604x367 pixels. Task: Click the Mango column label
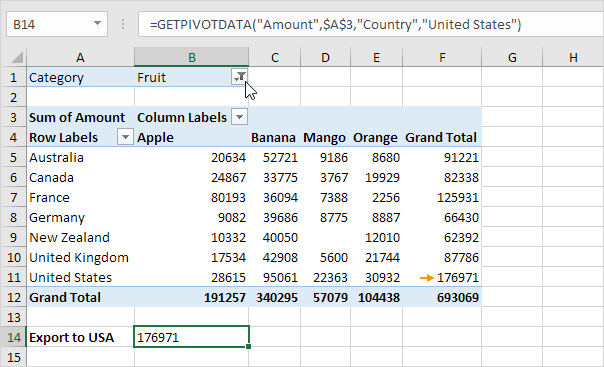[325, 137]
